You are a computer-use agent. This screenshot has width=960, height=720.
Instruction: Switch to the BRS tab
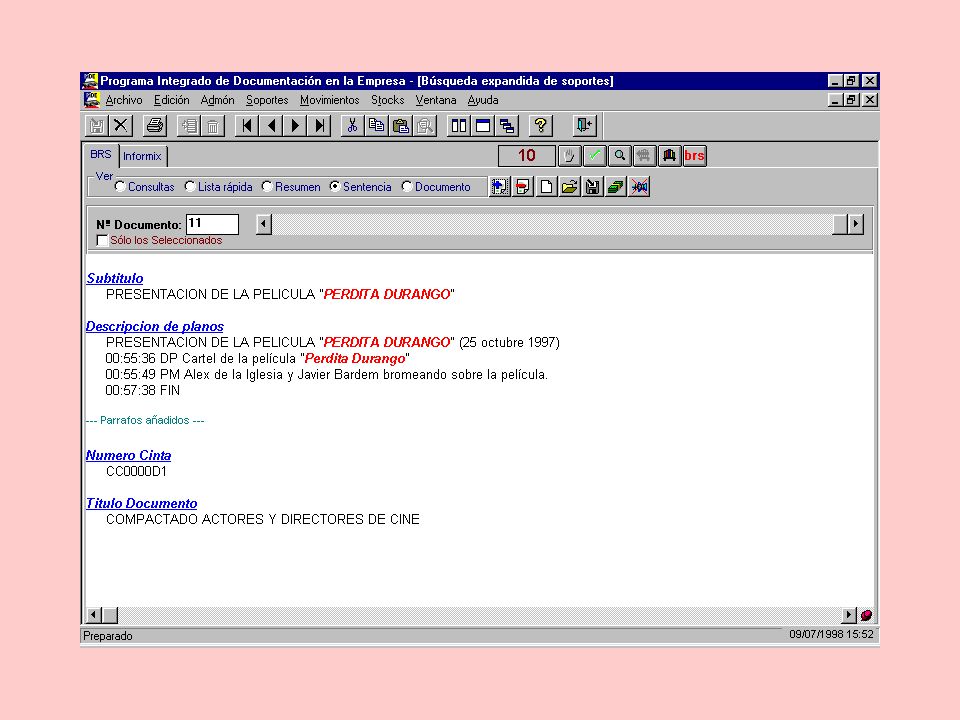tap(101, 154)
